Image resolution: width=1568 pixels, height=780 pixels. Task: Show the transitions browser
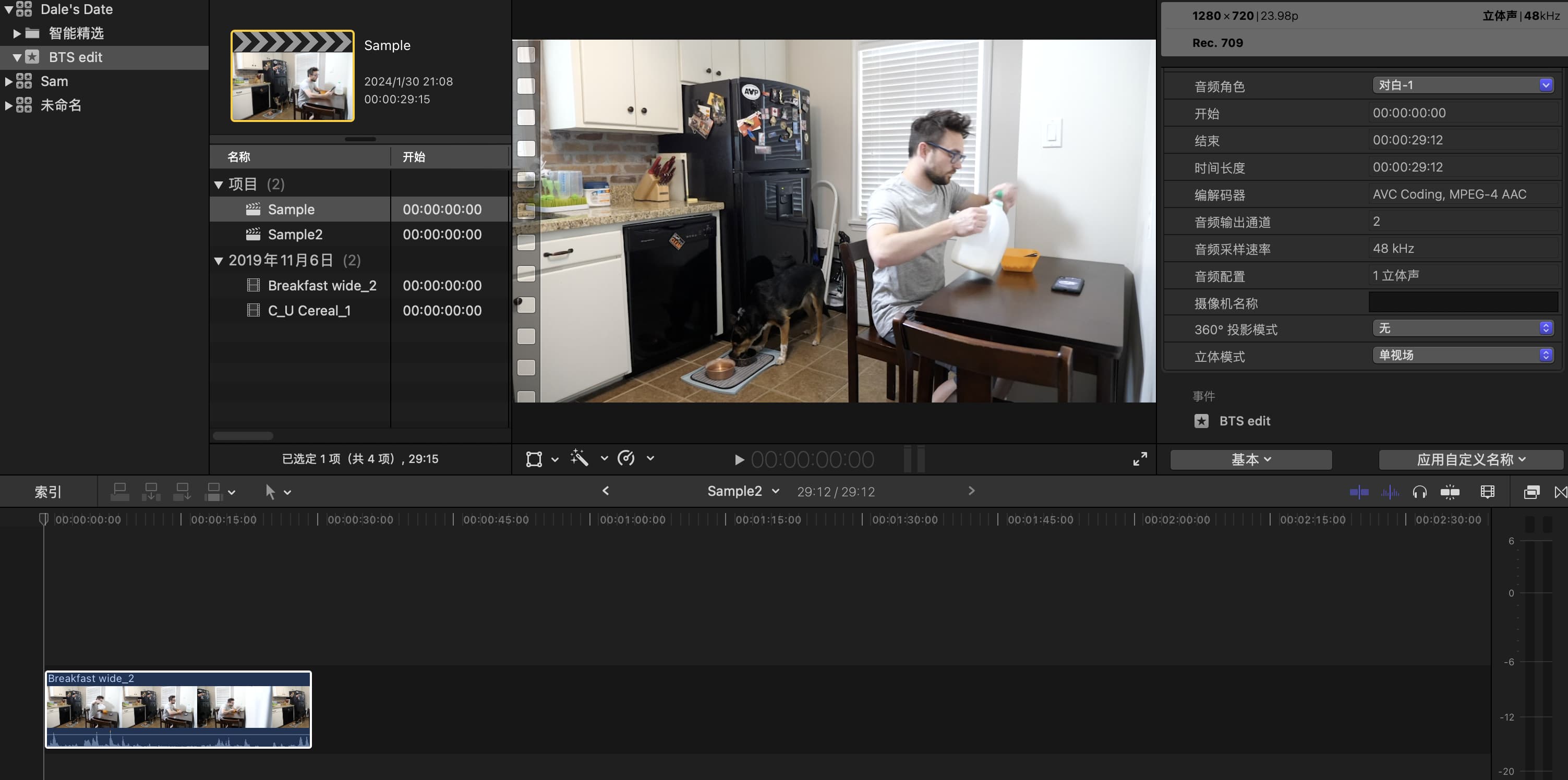click(x=1560, y=492)
